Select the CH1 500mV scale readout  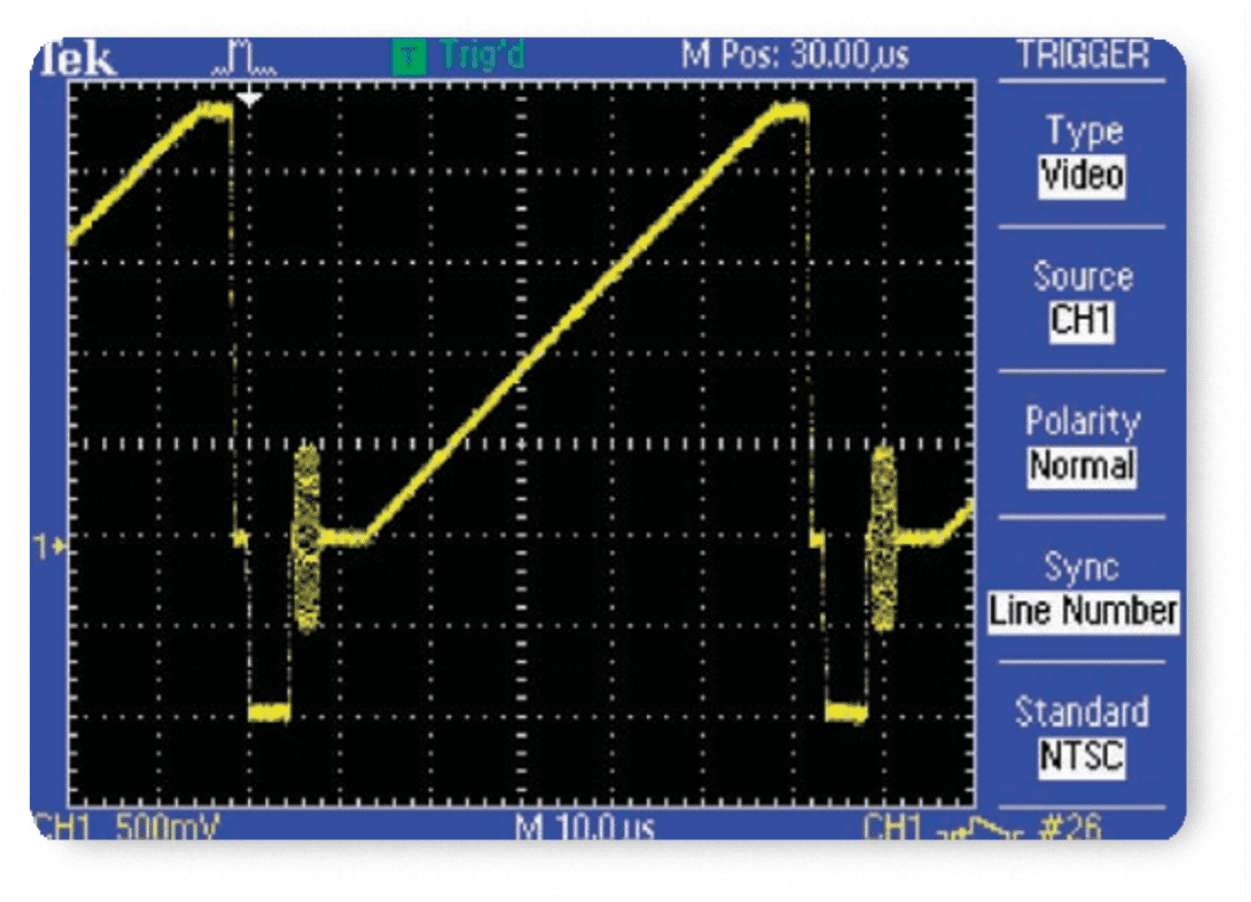tap(128, 828)
